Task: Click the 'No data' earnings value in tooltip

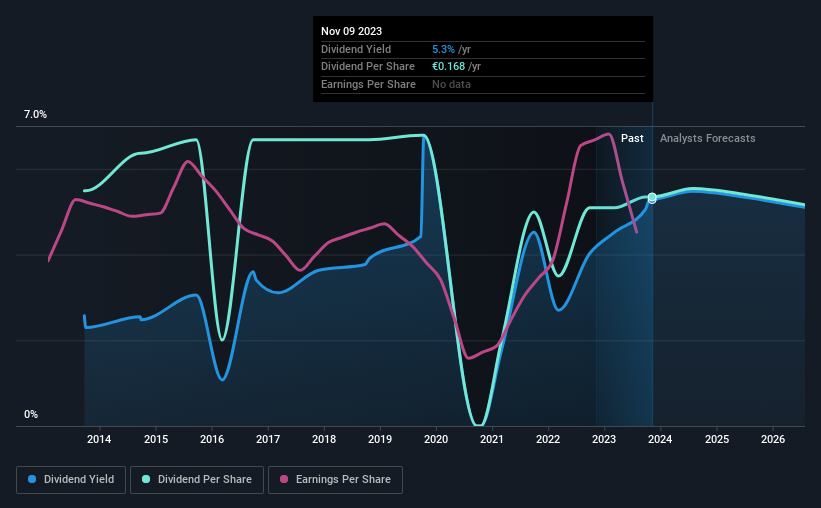Action: (x=451, y=84)
